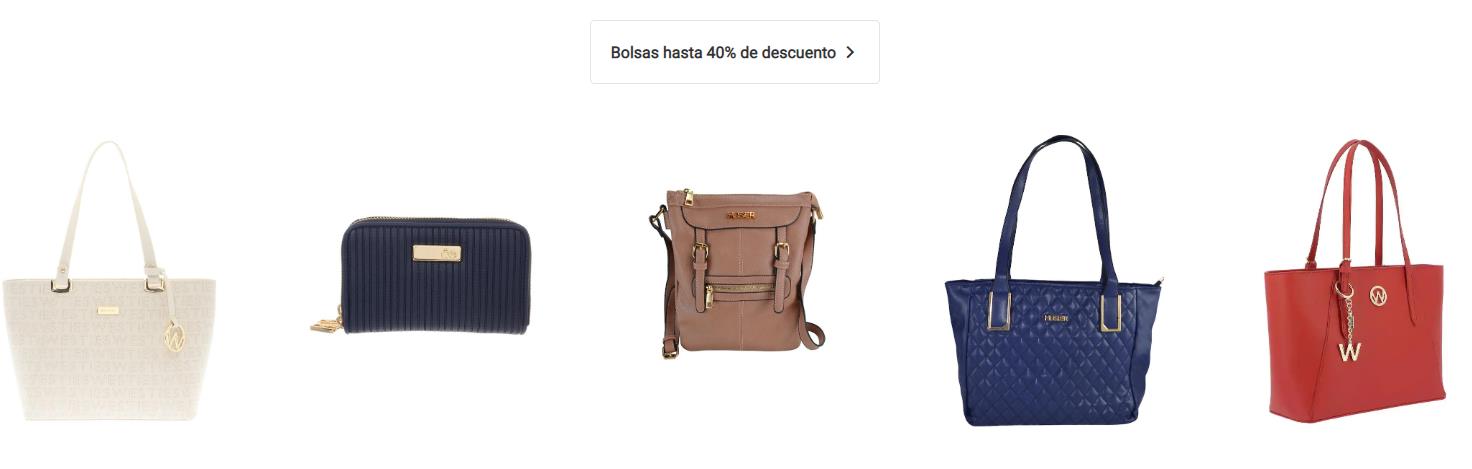The image size is (1472, 469).
Task: Click the brand plate on blue quilted tote
Action: (x=1056, y=318)
